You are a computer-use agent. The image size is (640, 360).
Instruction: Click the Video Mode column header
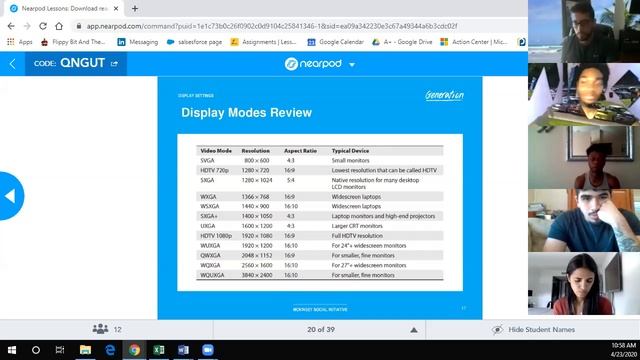click(x=216, y=151)
